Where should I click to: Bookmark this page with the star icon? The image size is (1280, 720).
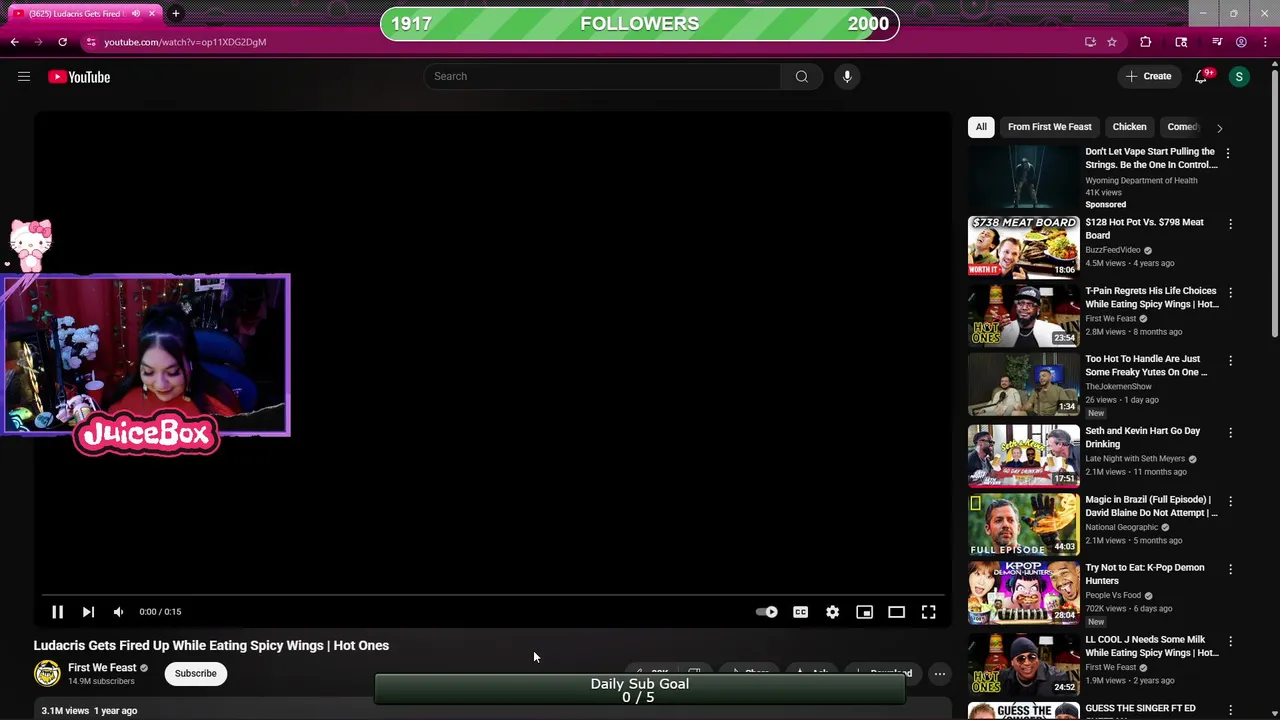(1111, 42)
